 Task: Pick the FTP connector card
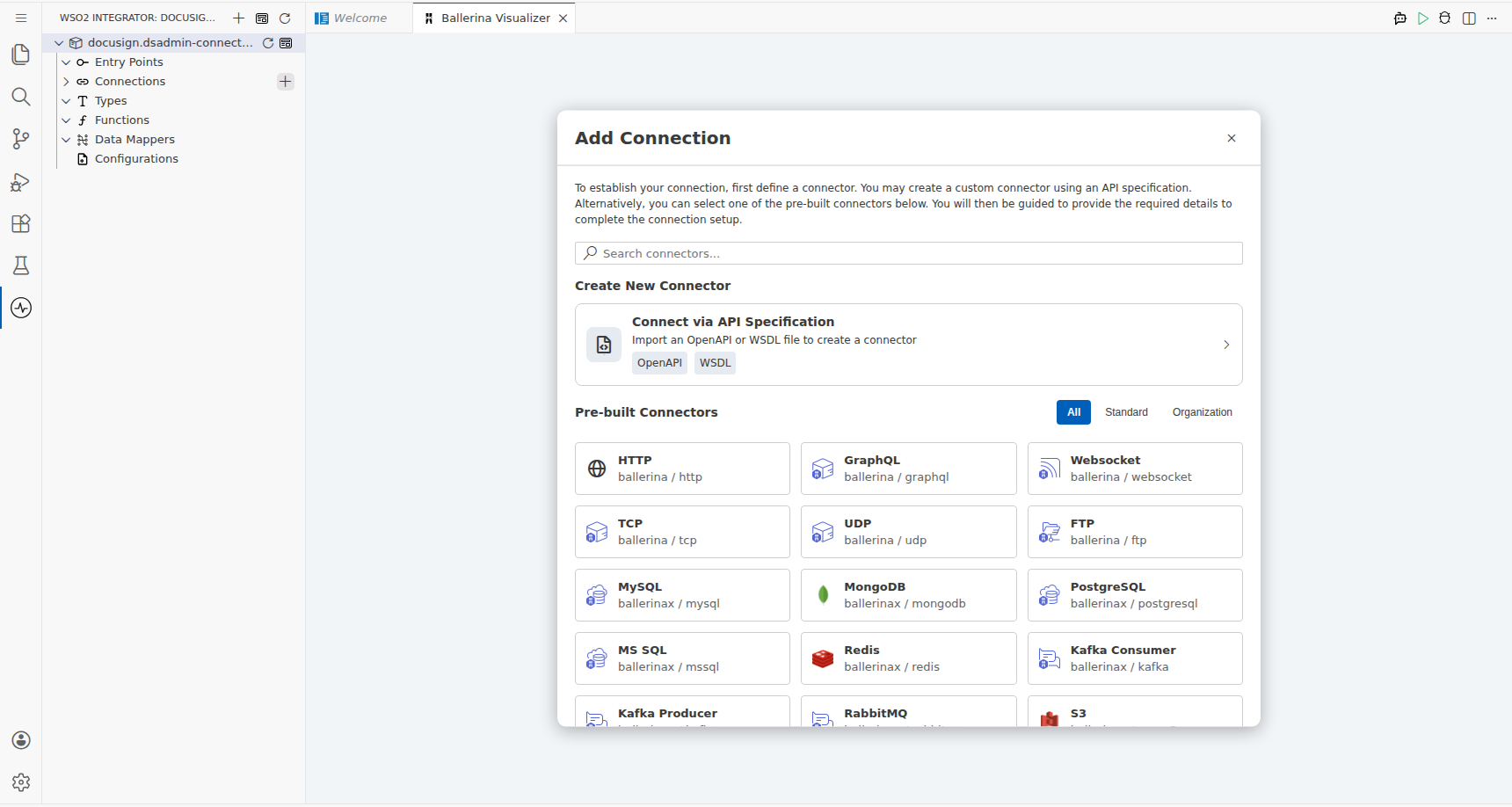[1135, 532]
